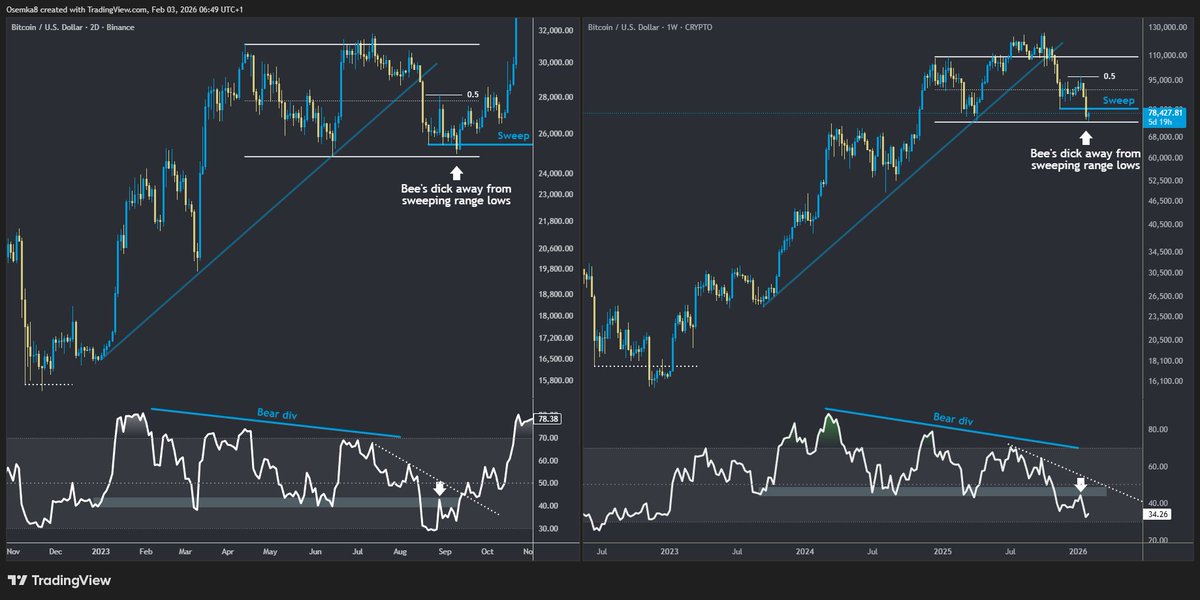The width and height of the screenshot is (1200, 600).
Task: Click the 2026 label on the weekly time axis
Action: click(x=1078, y=551)
